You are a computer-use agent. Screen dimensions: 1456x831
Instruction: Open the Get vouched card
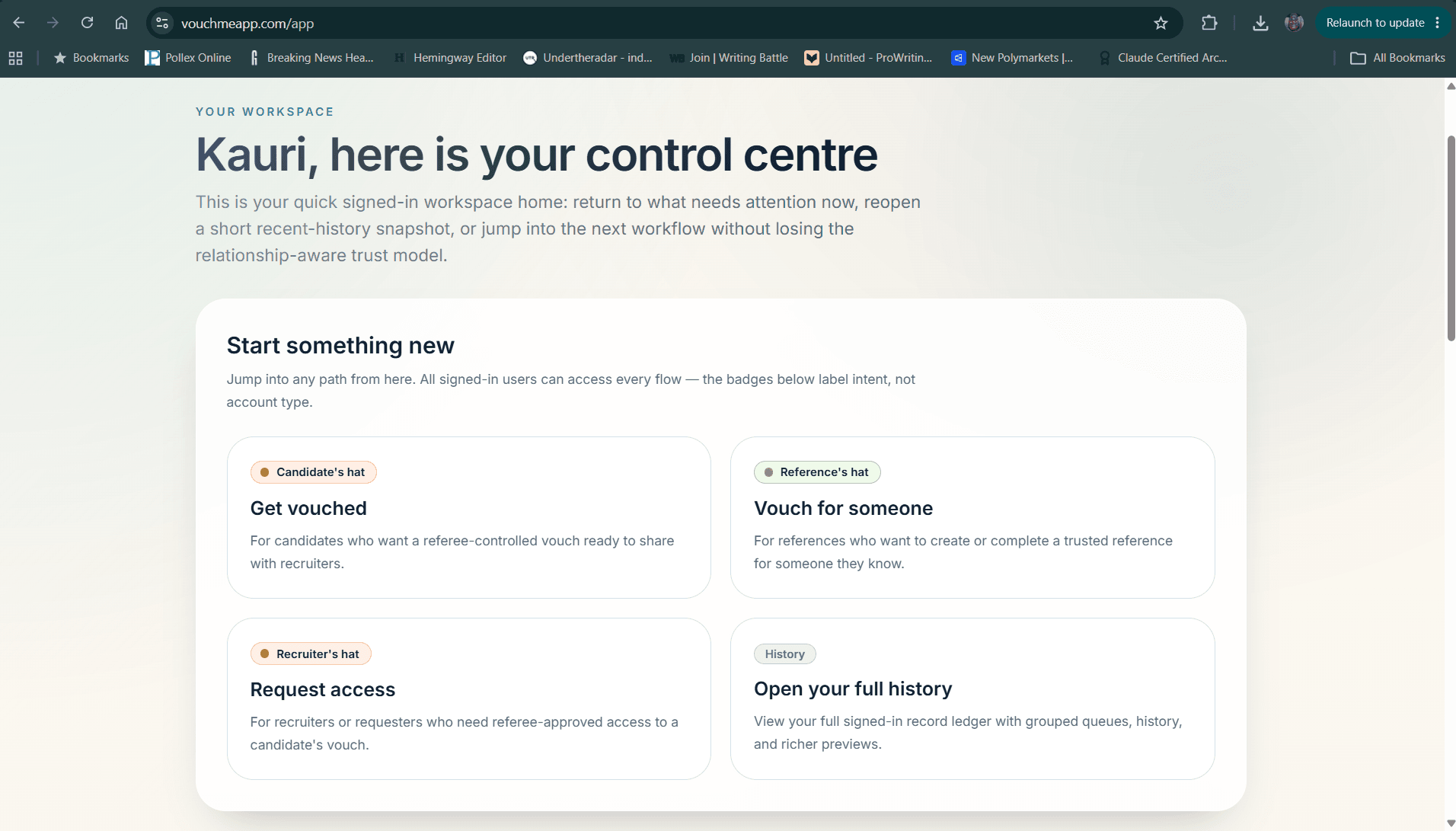(x=468, y=517)
